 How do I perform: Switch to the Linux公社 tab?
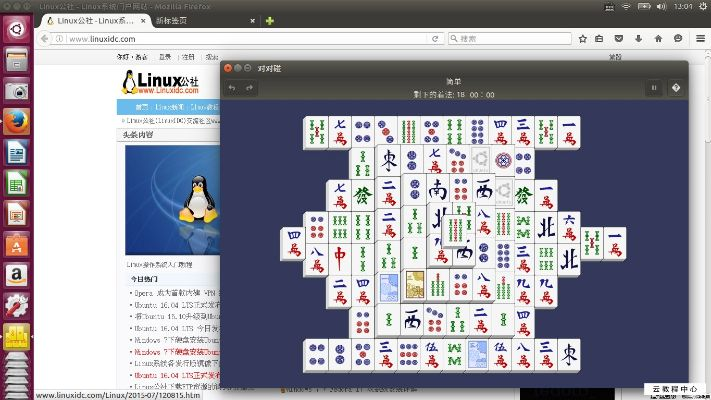click(96, 21)
